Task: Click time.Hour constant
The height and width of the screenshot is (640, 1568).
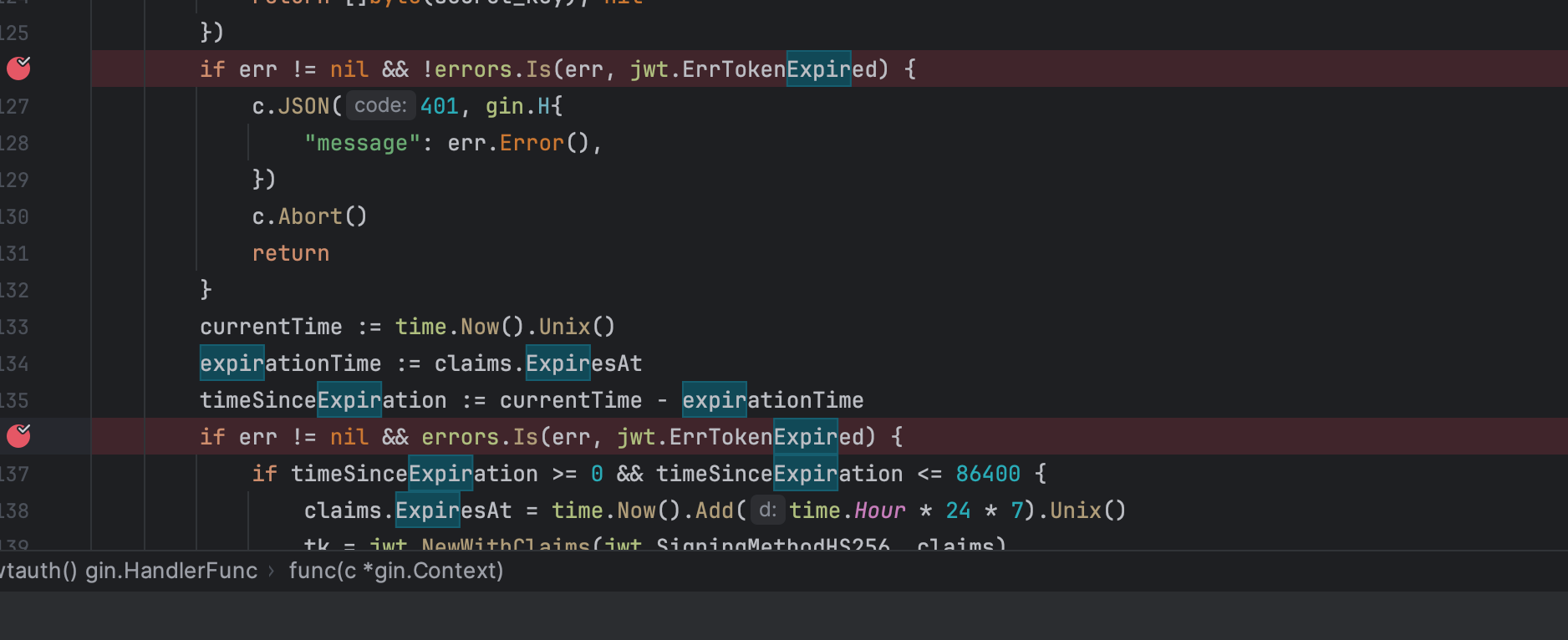Action: (x=848, y=510)
